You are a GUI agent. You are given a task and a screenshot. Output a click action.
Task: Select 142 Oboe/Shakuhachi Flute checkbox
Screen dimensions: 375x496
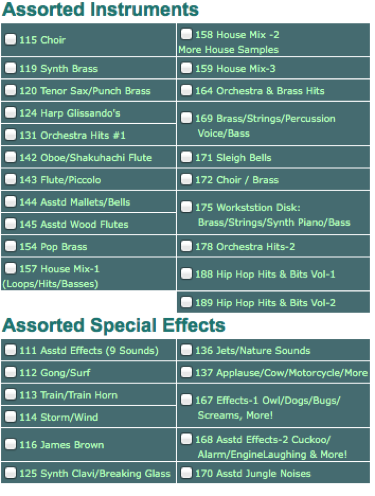click(11, 157)
